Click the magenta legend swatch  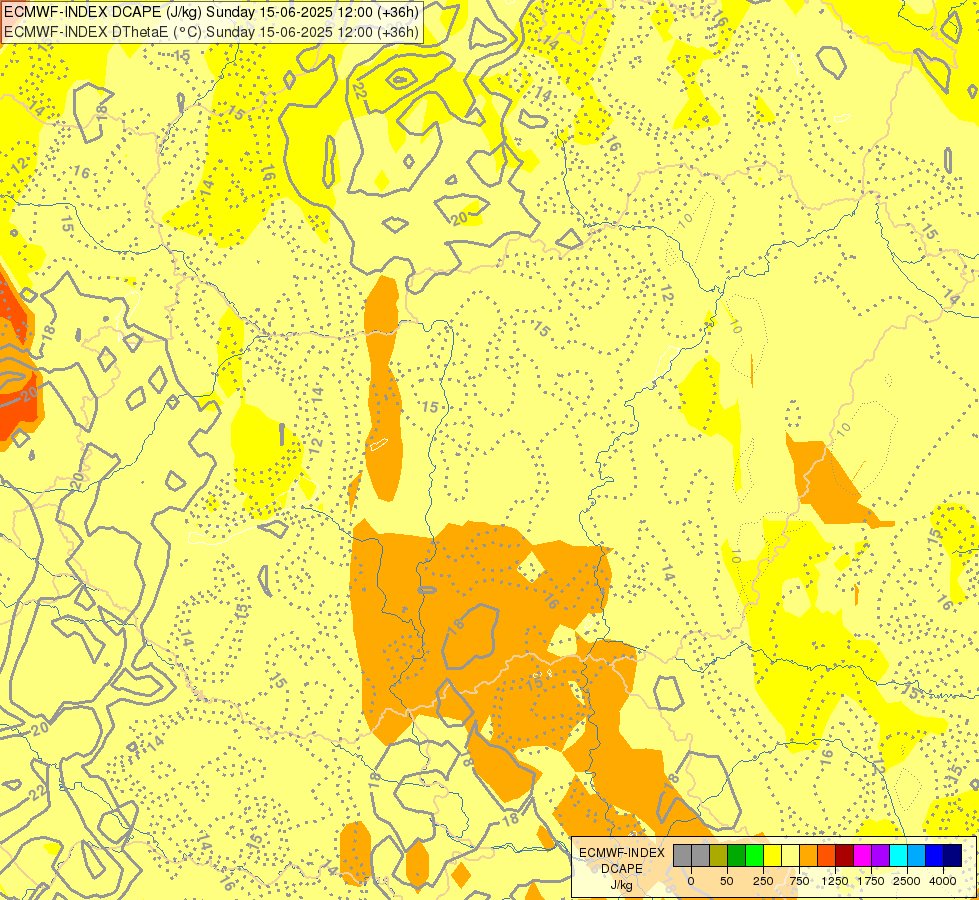(x=863, y=856)
